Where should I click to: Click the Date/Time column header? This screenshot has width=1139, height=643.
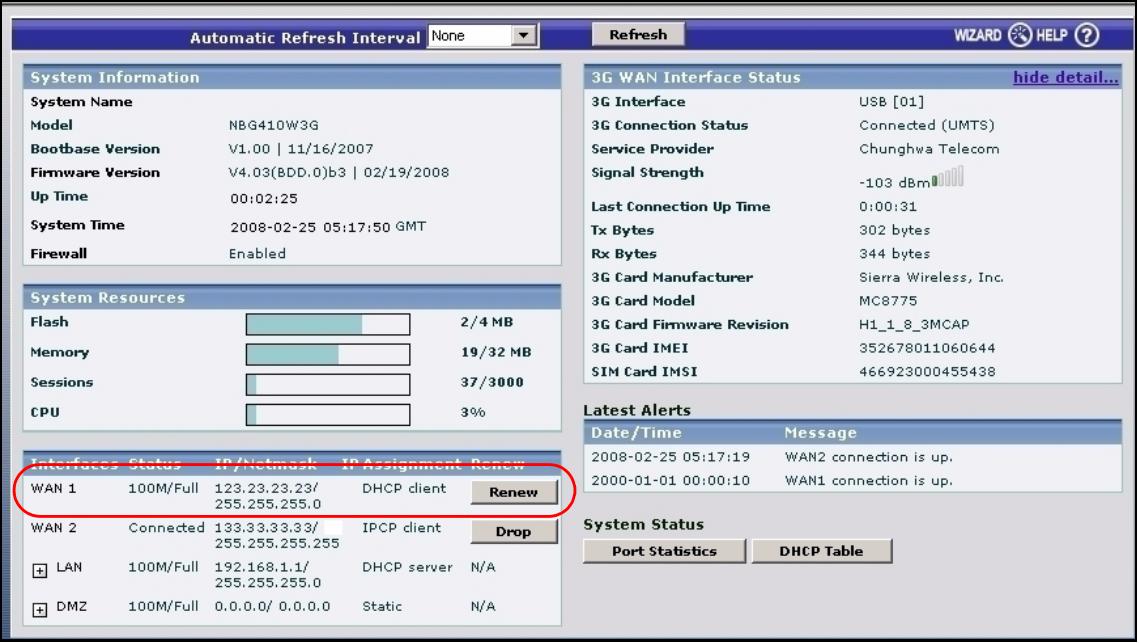[x=636, y=433]
